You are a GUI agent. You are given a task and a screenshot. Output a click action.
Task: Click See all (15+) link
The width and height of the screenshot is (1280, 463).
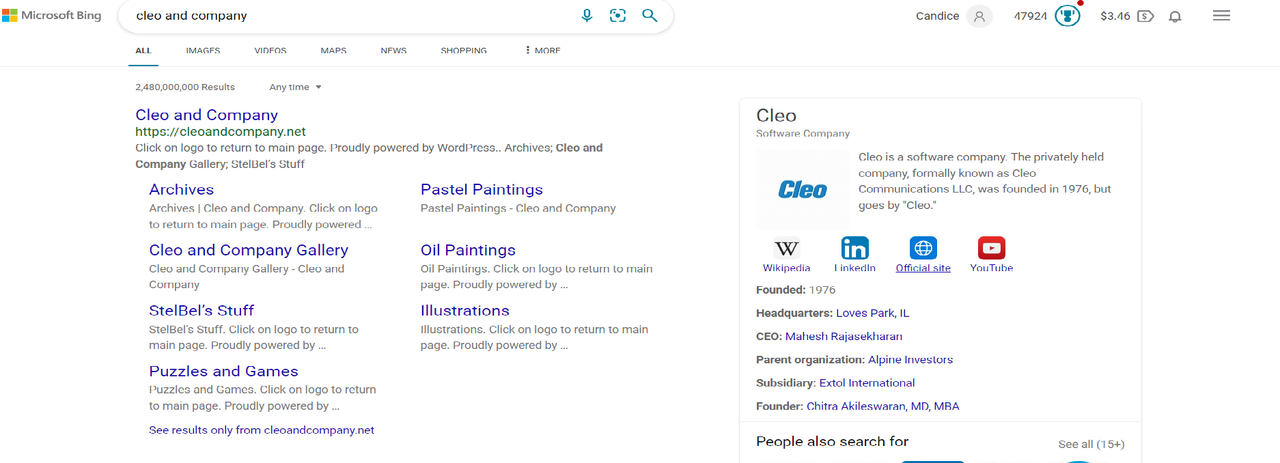pos(1091,444)
